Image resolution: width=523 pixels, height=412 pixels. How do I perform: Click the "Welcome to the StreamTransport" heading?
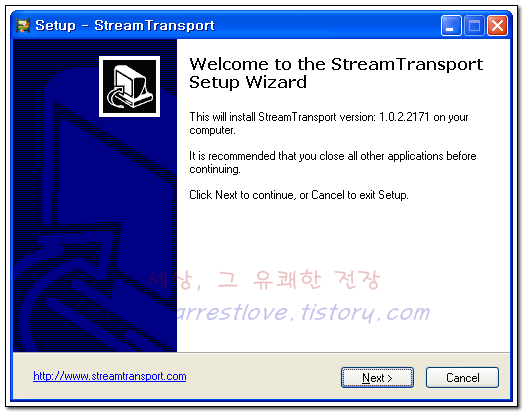click(336, 64)
